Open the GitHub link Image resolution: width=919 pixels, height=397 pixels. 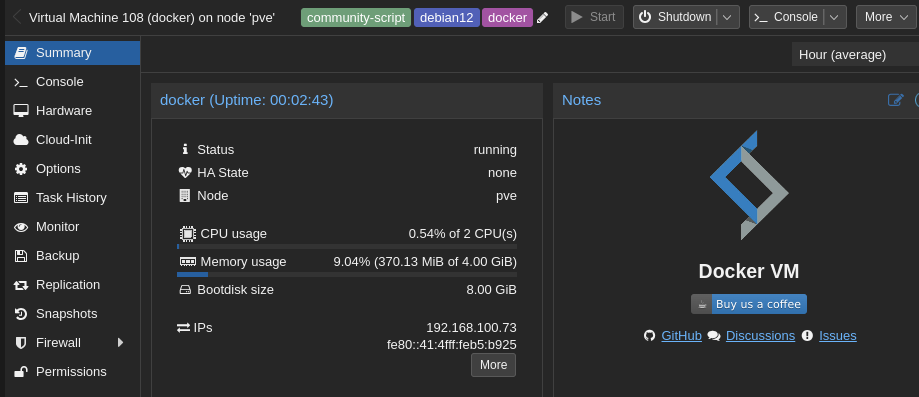[682, 336]
